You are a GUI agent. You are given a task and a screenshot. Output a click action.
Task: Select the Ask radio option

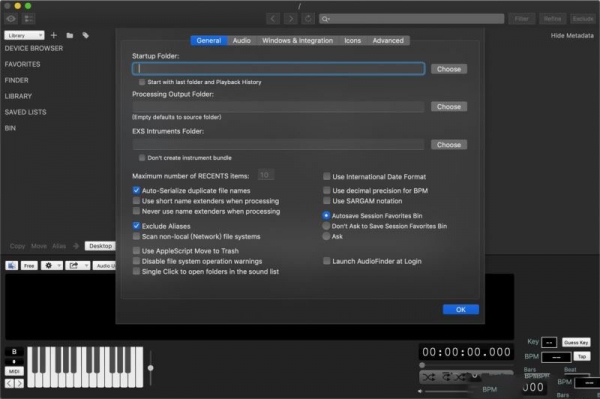[326, 236]
